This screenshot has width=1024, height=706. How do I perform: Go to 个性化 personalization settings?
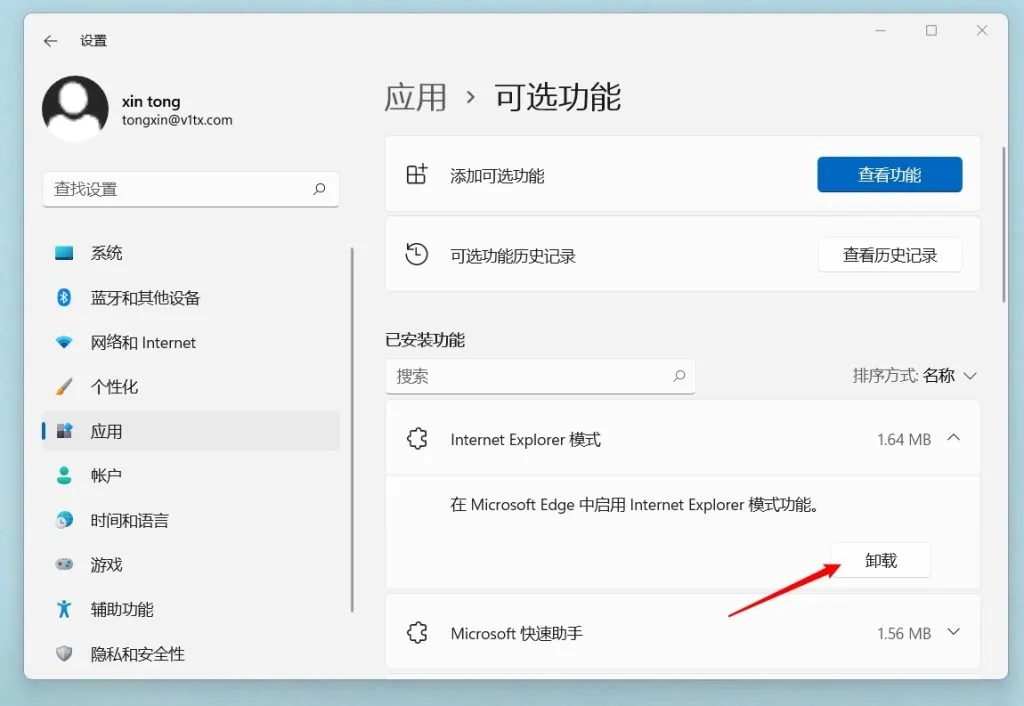114,387
